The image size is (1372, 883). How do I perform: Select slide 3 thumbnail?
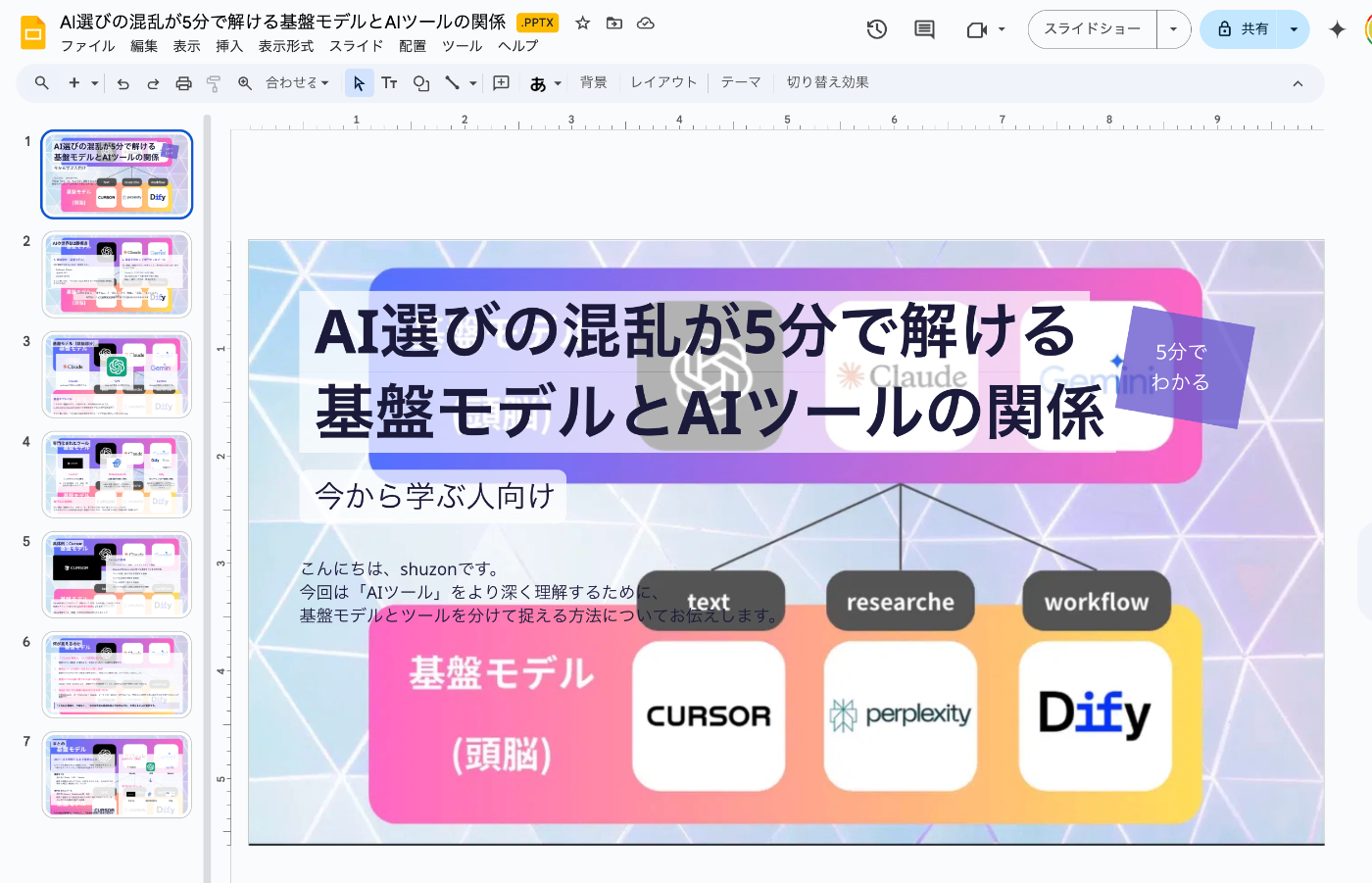117,375
